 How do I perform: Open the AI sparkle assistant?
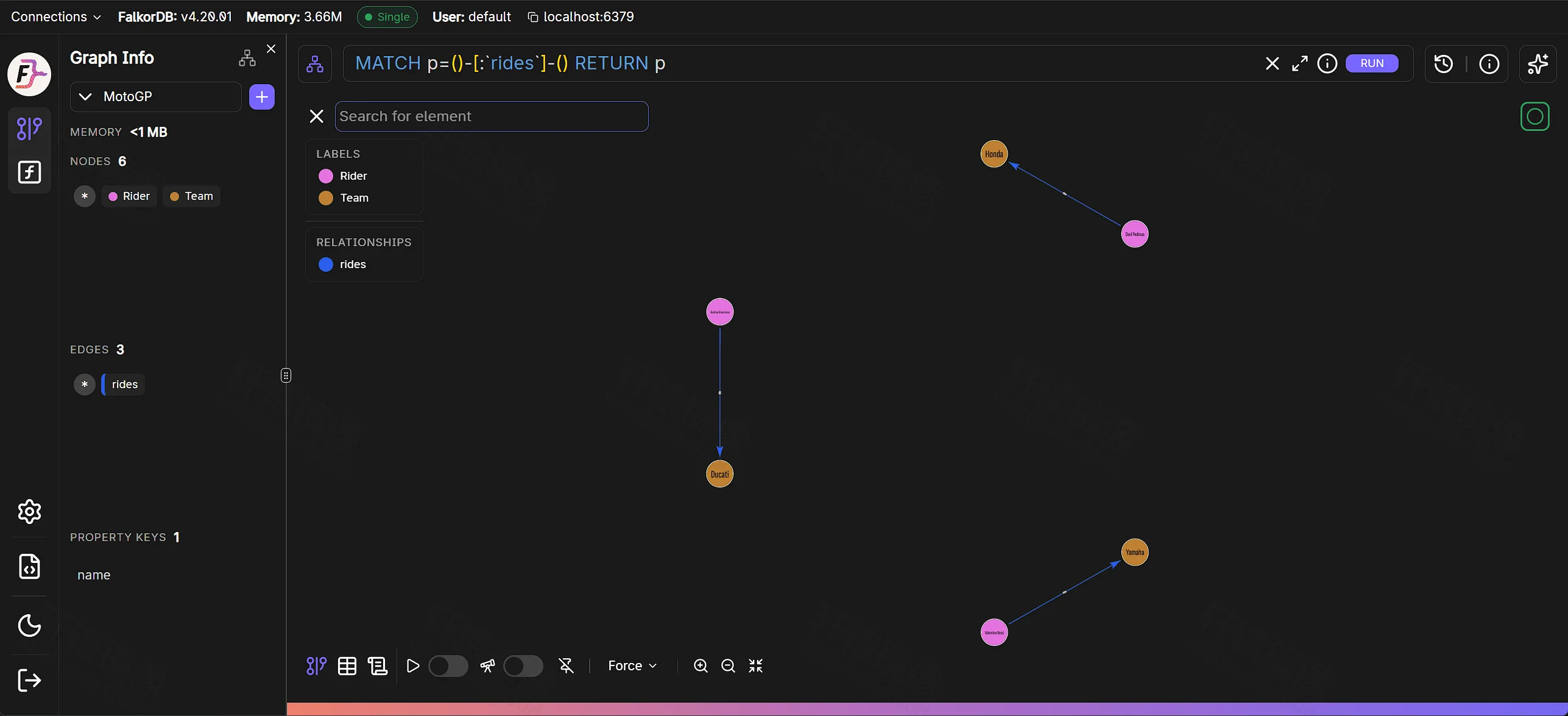1538,64
